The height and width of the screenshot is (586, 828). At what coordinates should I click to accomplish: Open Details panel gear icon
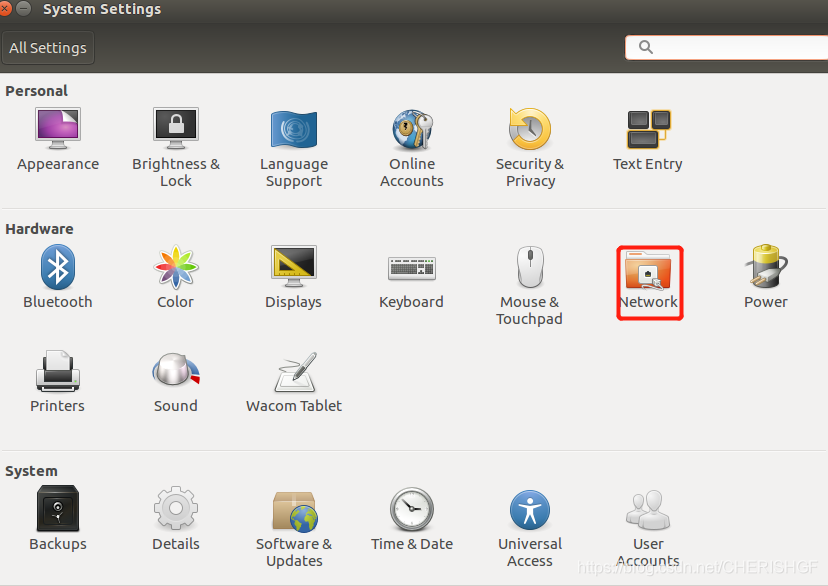pos(176,508)
